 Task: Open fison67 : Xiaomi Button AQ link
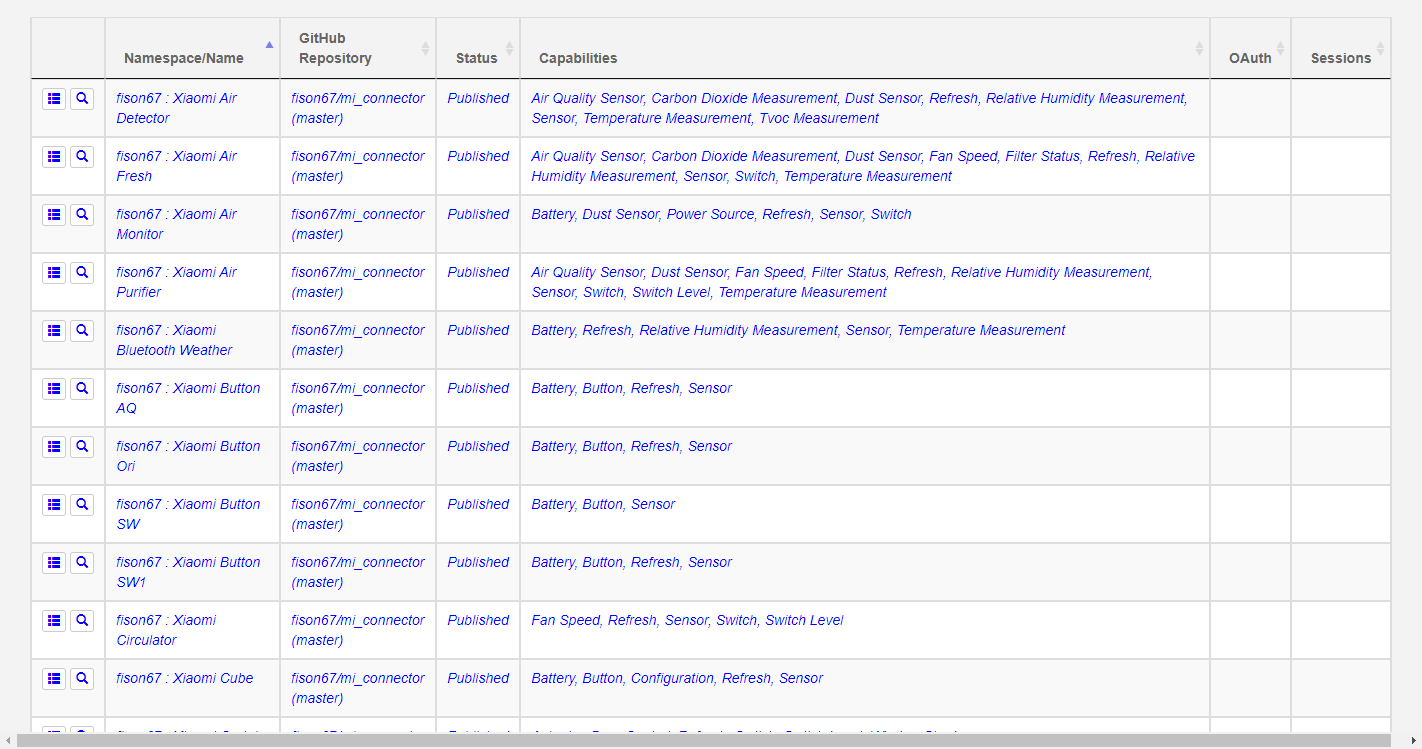[x=188, y=398]
